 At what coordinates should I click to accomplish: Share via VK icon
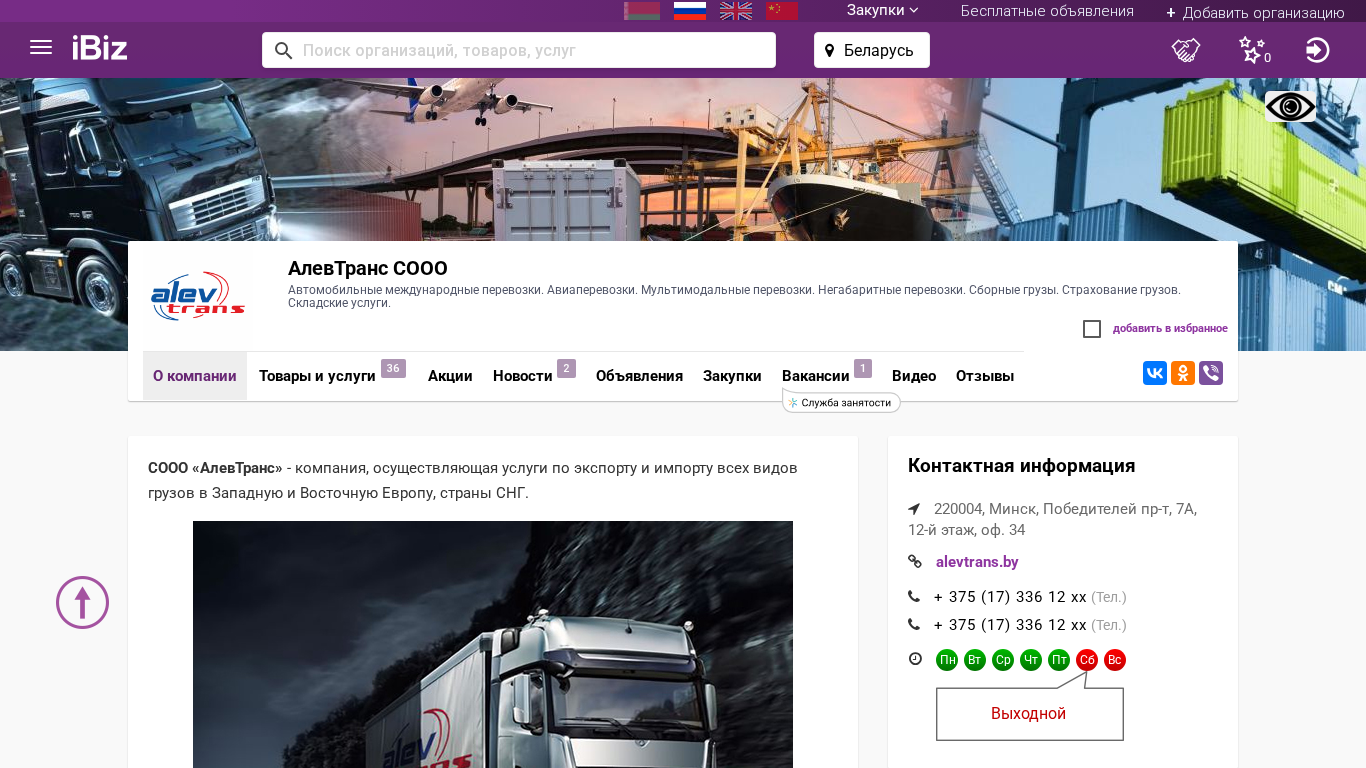tap(1155, 373)
